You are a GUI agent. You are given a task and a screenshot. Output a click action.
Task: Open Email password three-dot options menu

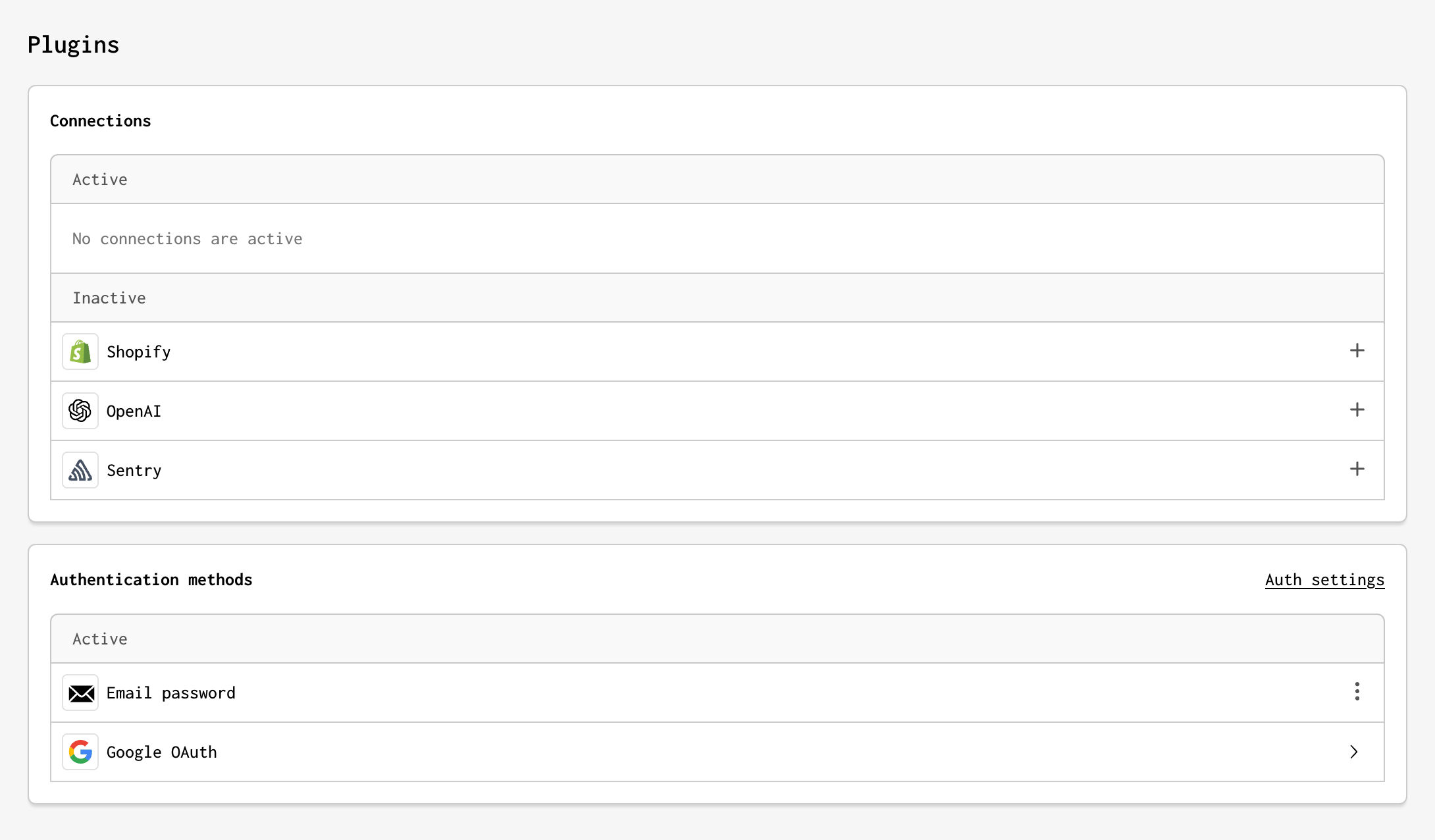coord(1357,691)
